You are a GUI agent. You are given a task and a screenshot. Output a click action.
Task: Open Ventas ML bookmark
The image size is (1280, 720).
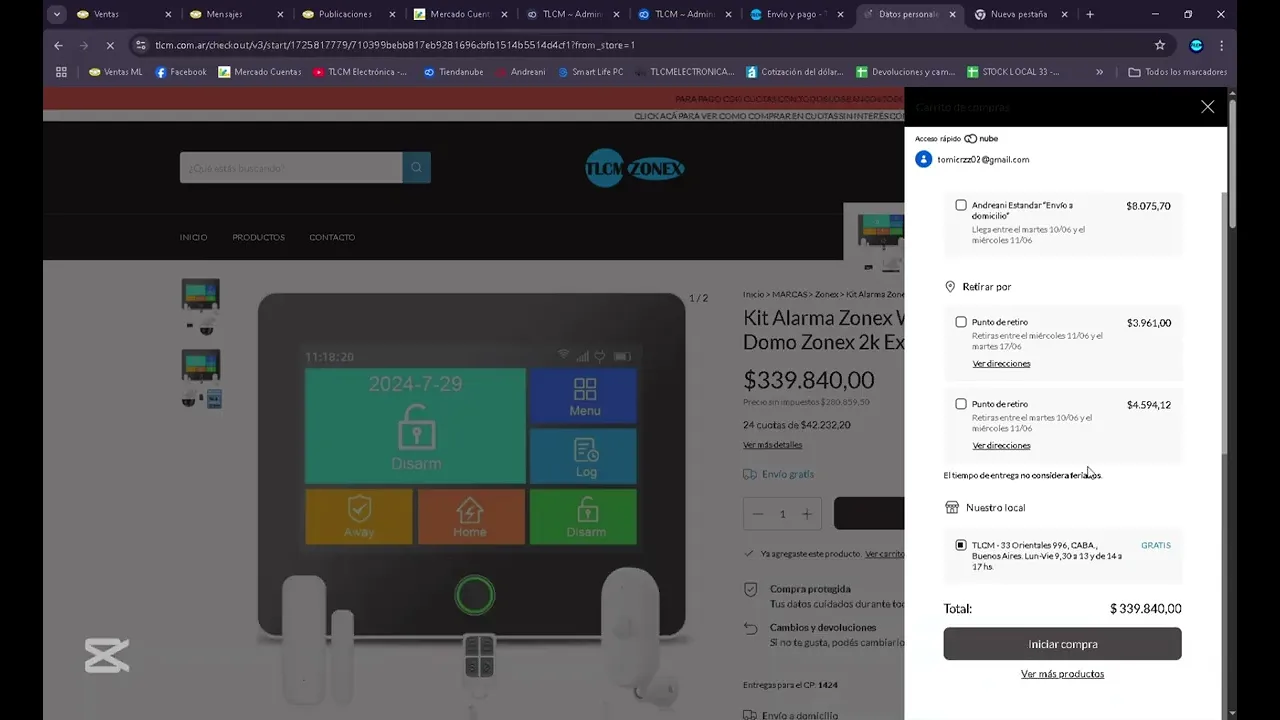point(116,72)
